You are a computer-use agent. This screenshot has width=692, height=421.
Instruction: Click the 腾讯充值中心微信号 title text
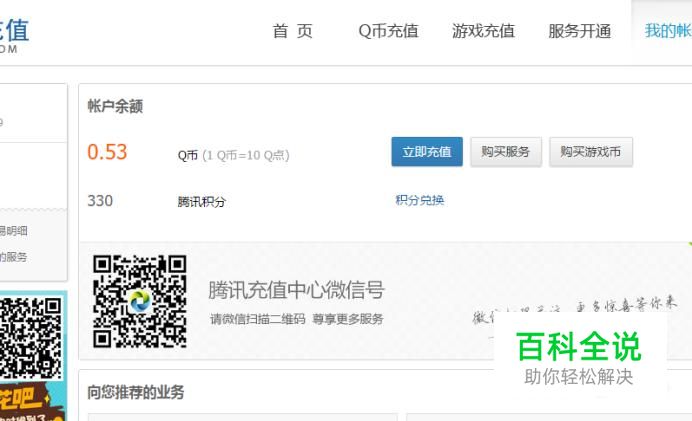296,290
